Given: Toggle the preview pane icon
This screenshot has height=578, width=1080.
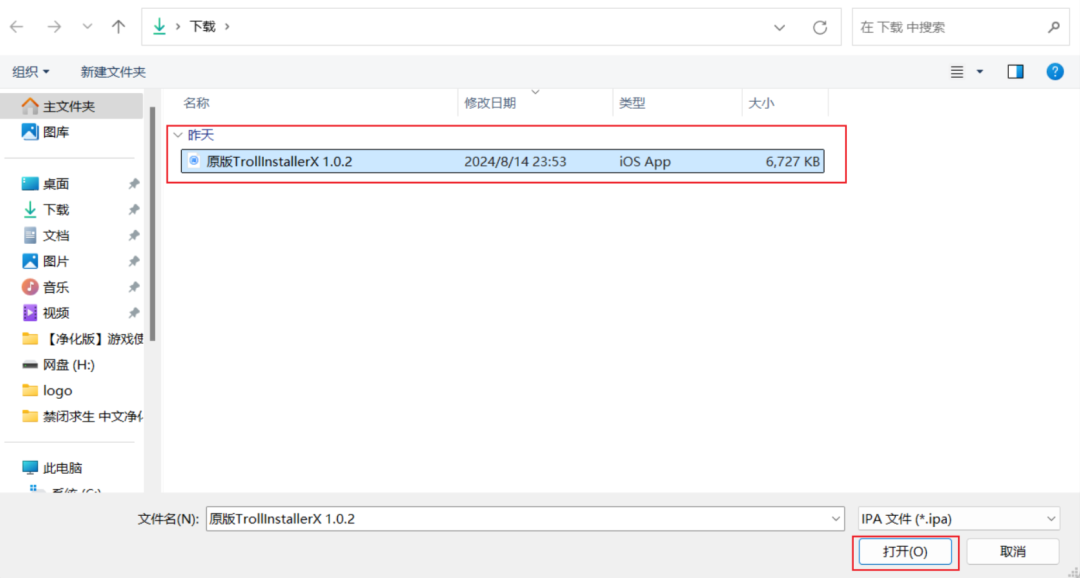Looking at the screenshot, I should tap(1015, 72).
